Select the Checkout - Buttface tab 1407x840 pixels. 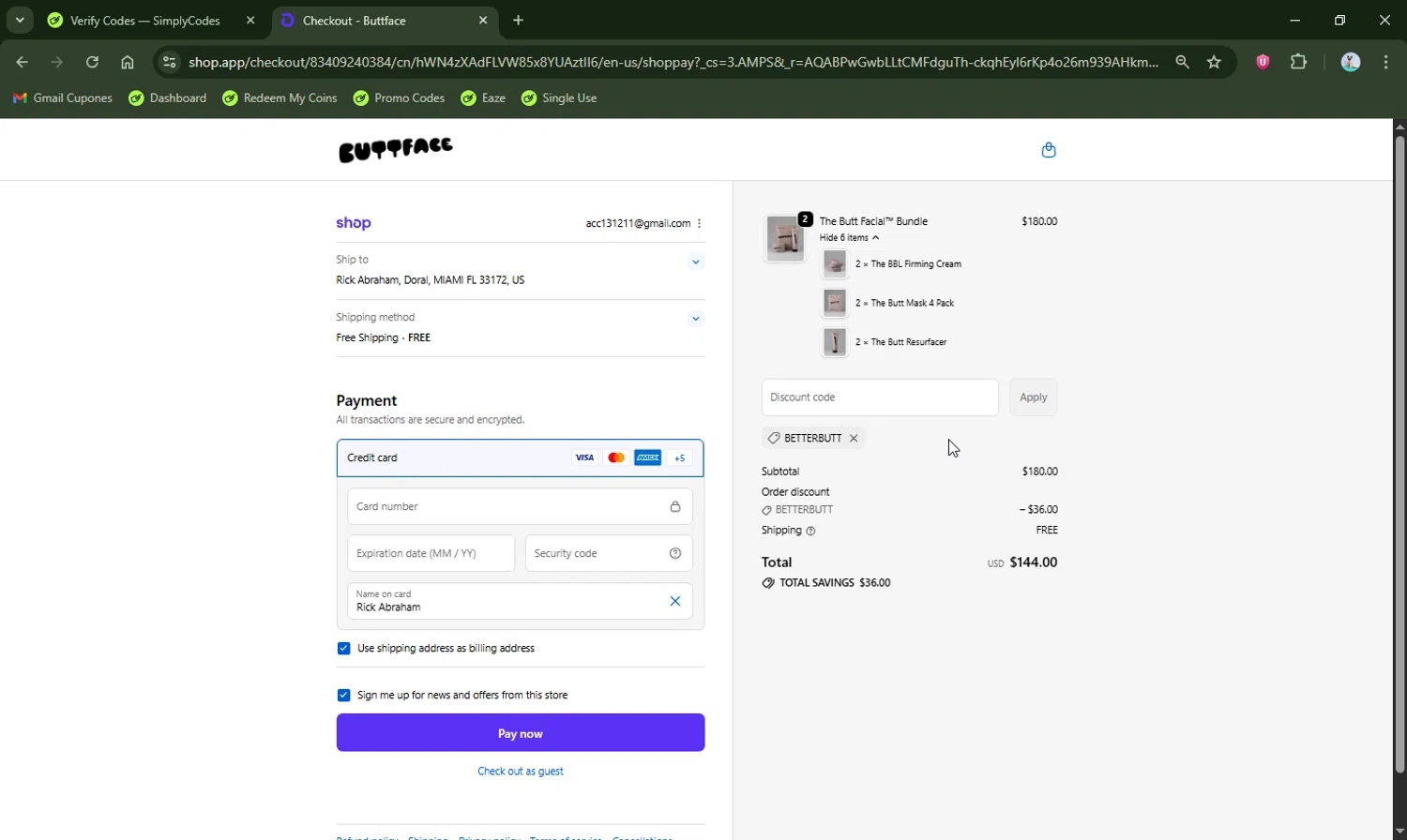(385, 20)
